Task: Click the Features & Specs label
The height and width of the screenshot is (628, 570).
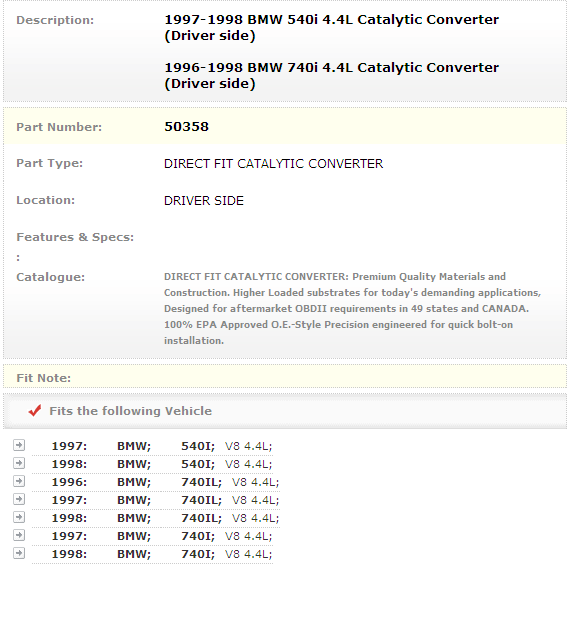Action: pos(75,237)
